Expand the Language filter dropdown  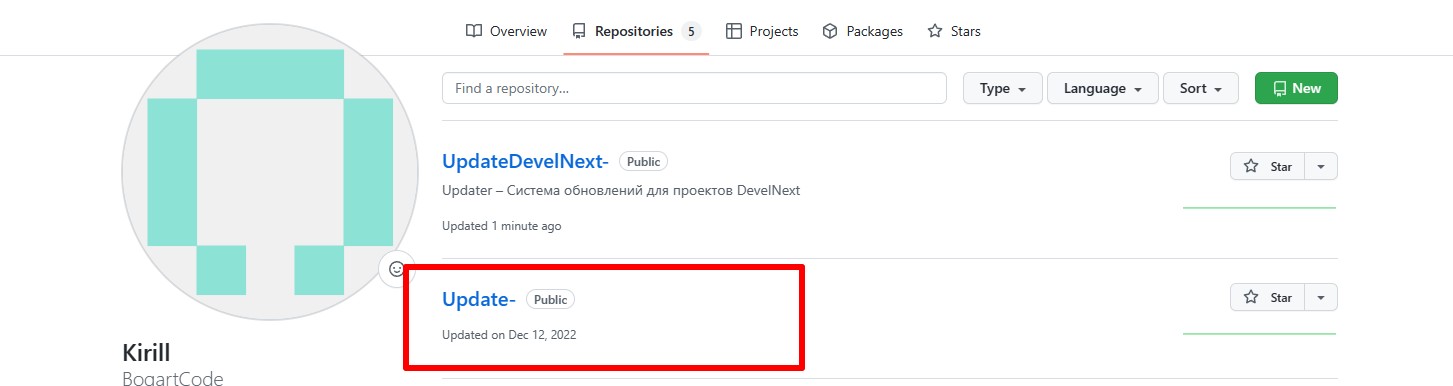click(x=1102, y=88)
